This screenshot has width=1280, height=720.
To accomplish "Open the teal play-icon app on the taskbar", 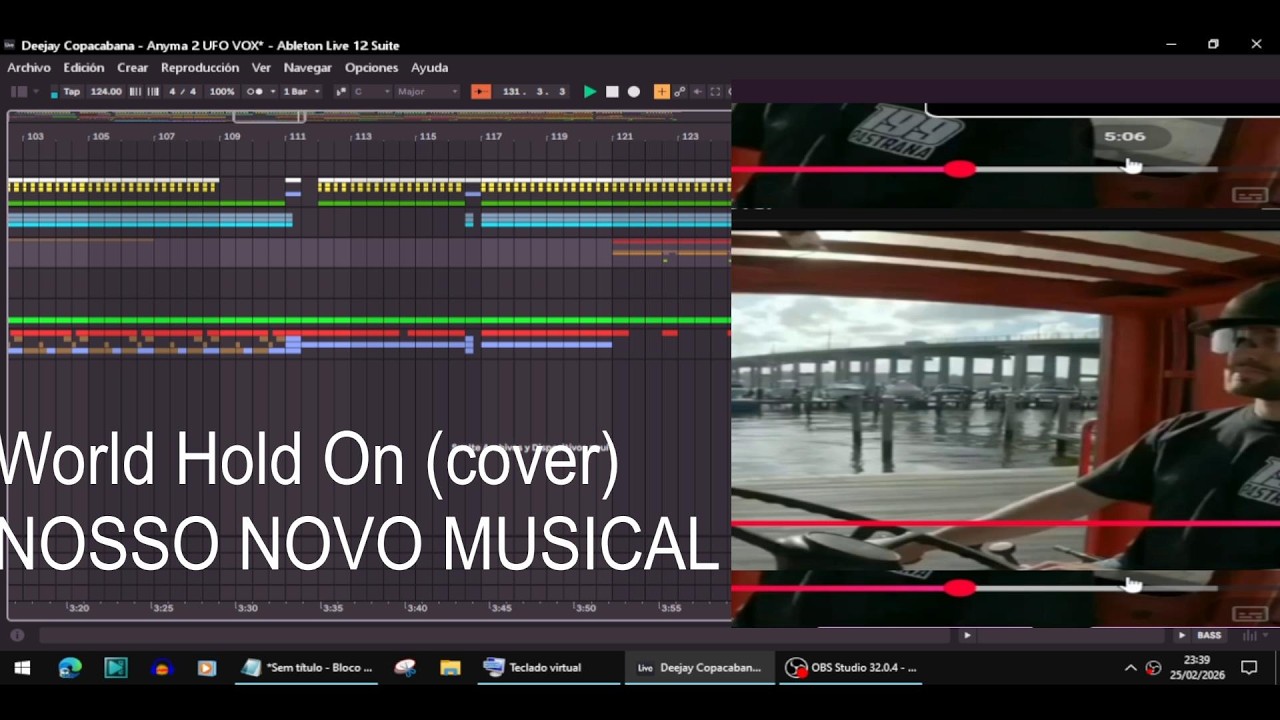I will pyautogui.click(x=116, y=667).
